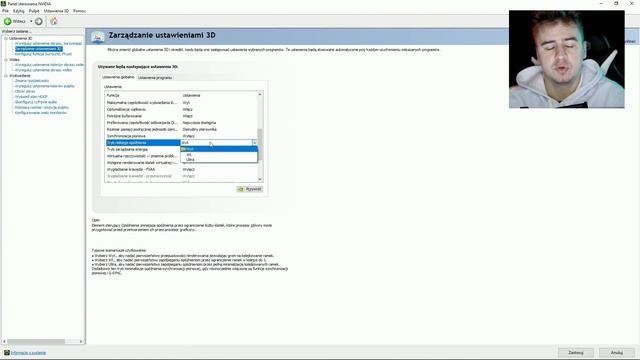
Task: Click the NVIDIA icon in the title bar
Action: pos(3,4)
